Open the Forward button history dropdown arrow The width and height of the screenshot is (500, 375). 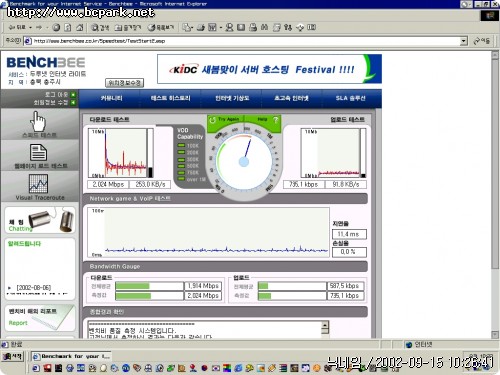[x=47, y=27]
